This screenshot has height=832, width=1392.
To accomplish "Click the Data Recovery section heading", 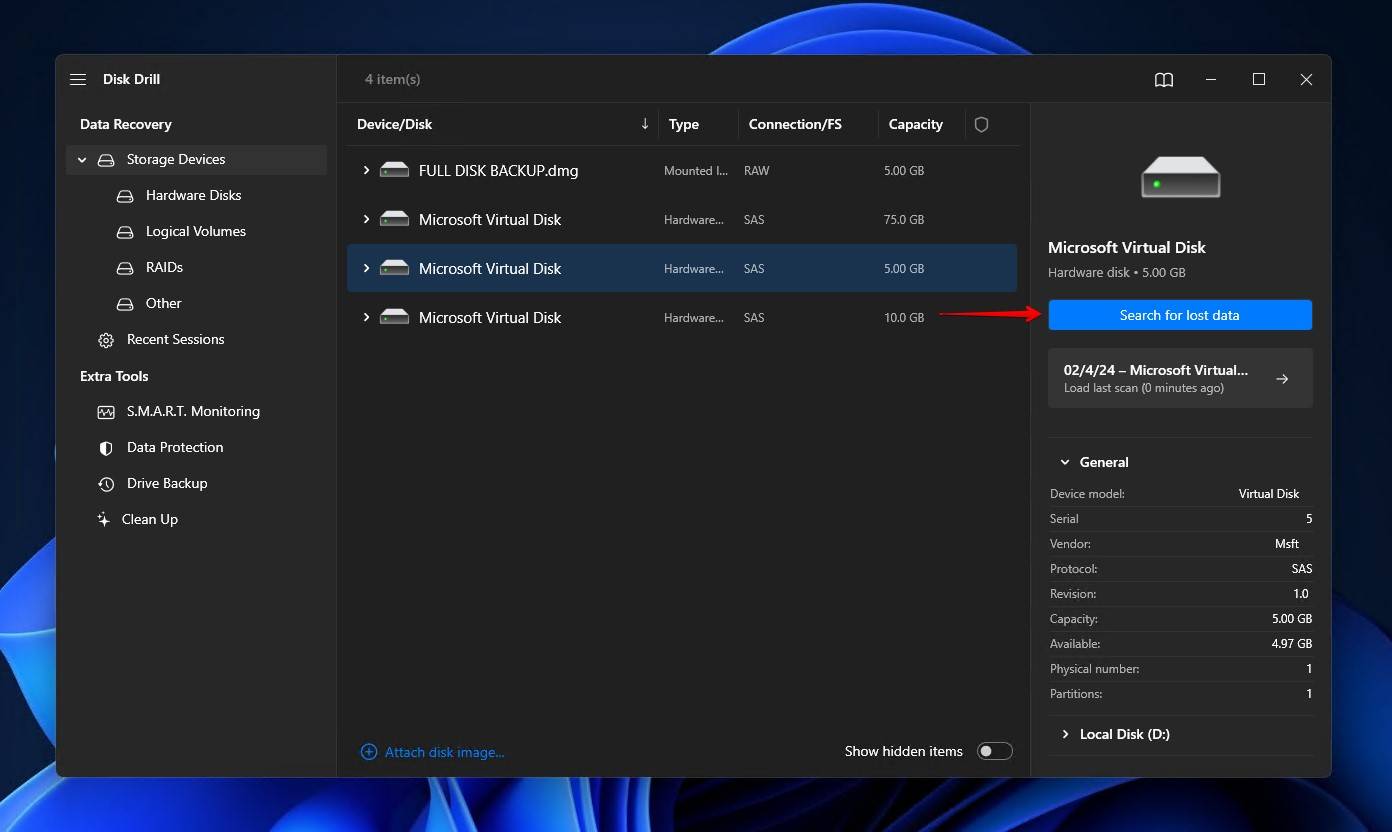I will coord(126,124).
